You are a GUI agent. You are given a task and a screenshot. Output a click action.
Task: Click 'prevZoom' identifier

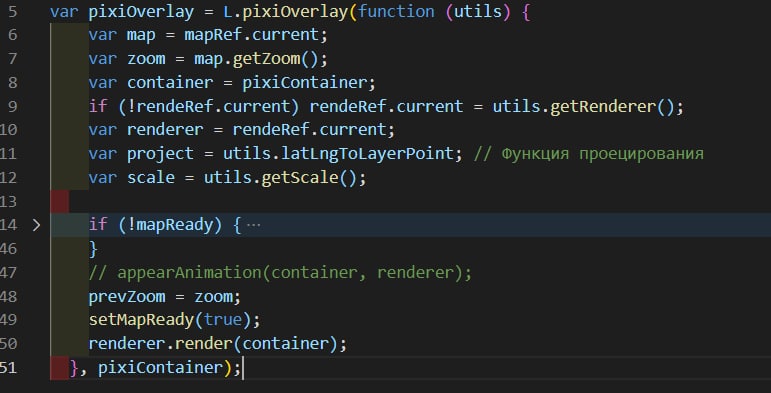pos(127,297)
